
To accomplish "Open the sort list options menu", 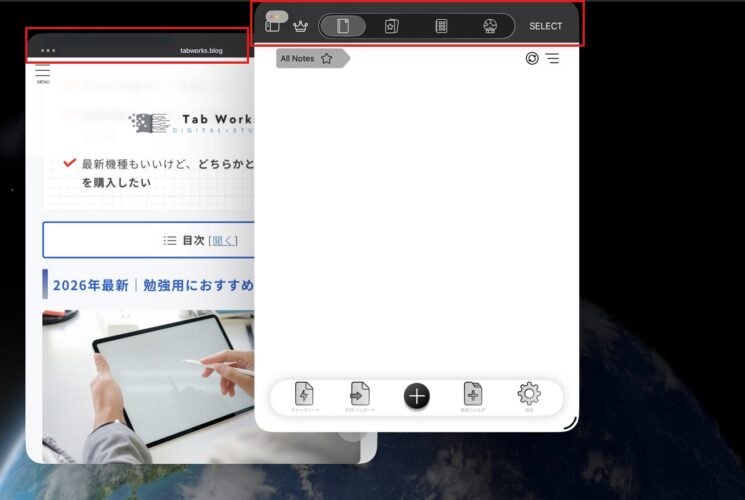I will tap(552, 58).
